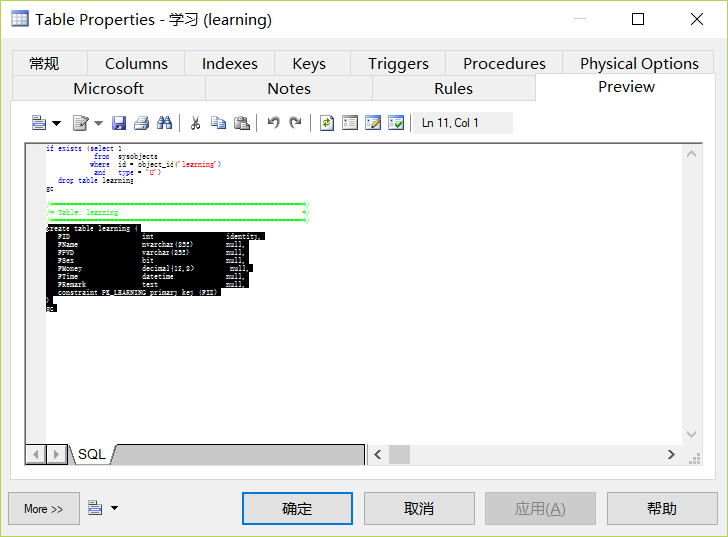Viewport: 728px width, 537px height.
Task: Save the SQL preview with floppy icon
Action: tap(119, 123)
